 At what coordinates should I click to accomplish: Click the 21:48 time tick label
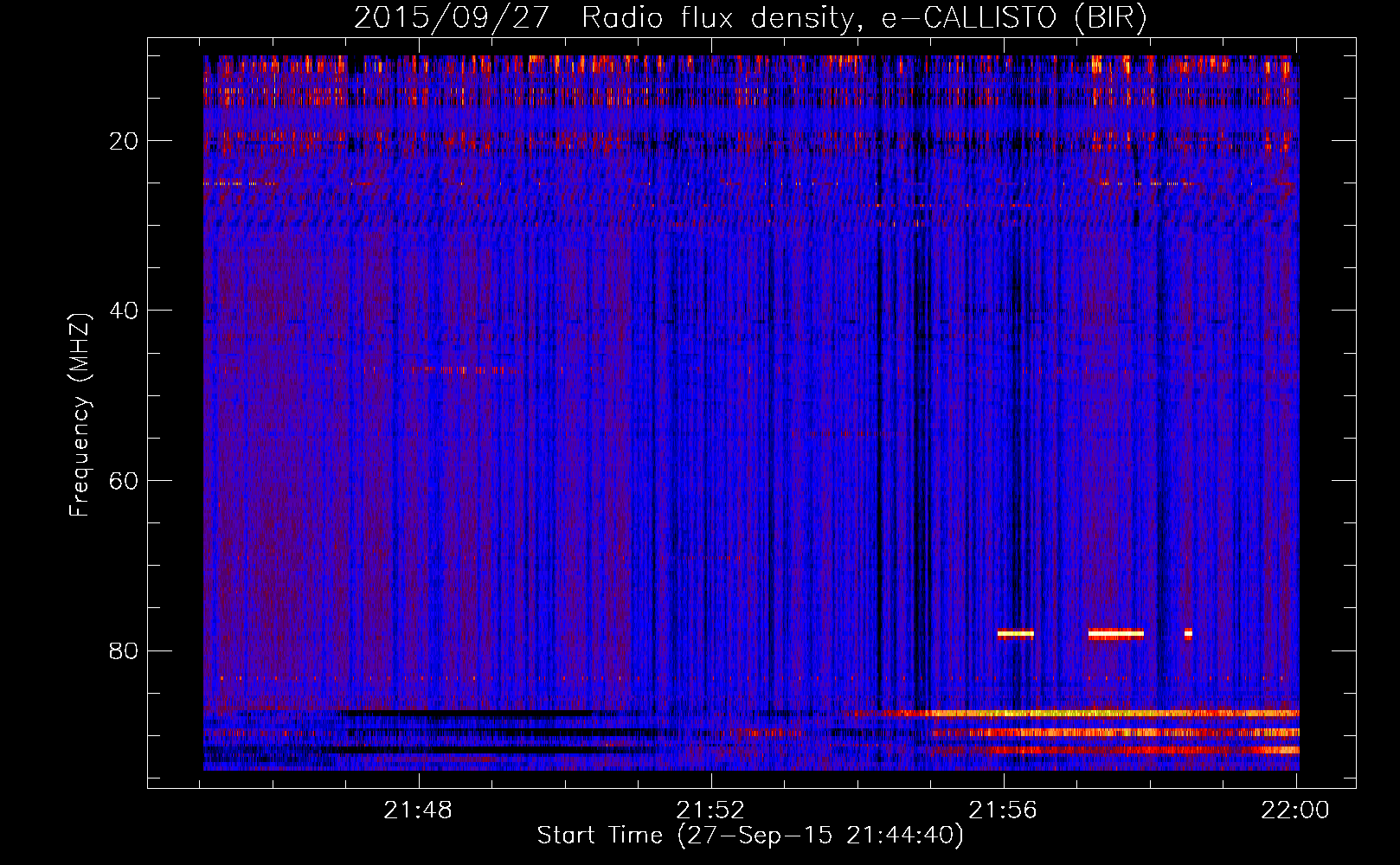point(419,811)
